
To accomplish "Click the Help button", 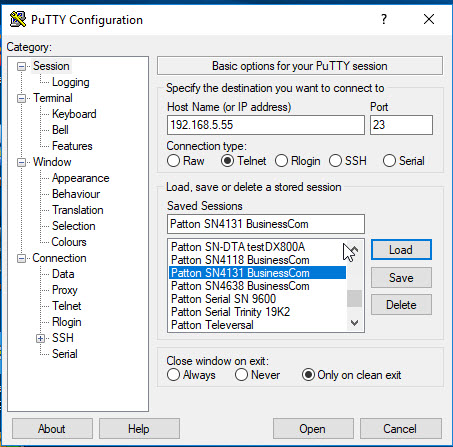I will (x=139, y=429).
